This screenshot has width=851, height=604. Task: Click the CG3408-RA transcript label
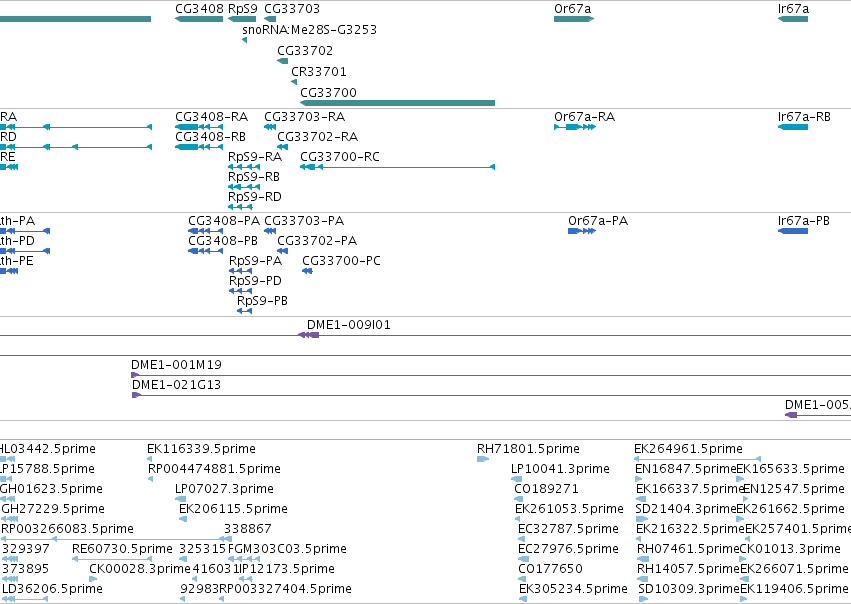point(211,117)
